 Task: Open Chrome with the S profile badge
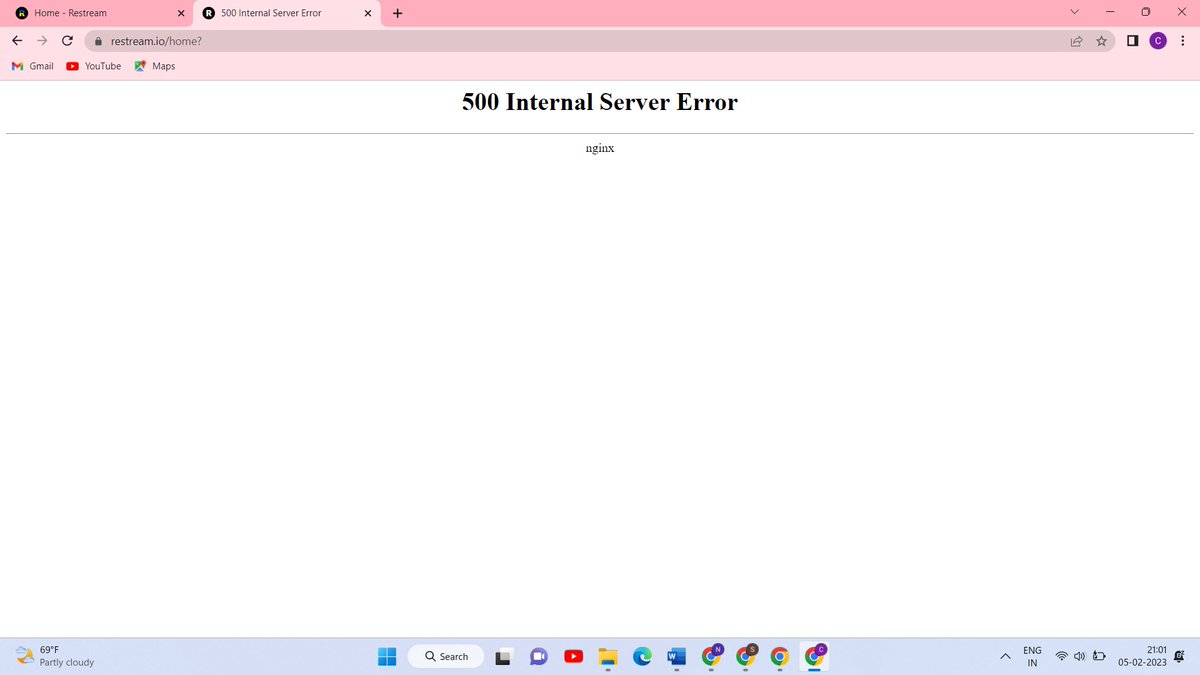click(x=746, y=656)
